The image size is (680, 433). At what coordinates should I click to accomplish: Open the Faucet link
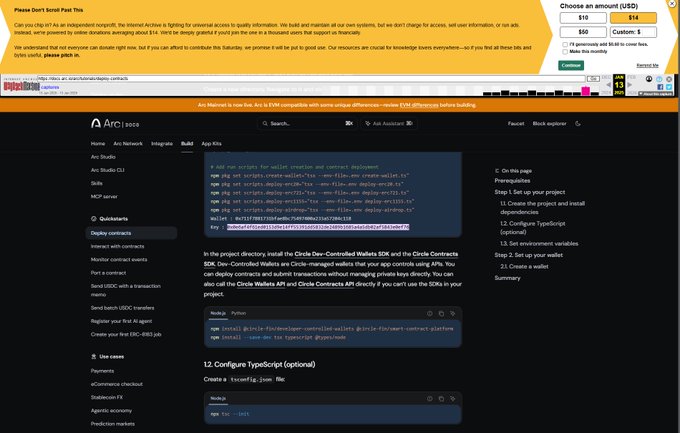tap(516, 124)
